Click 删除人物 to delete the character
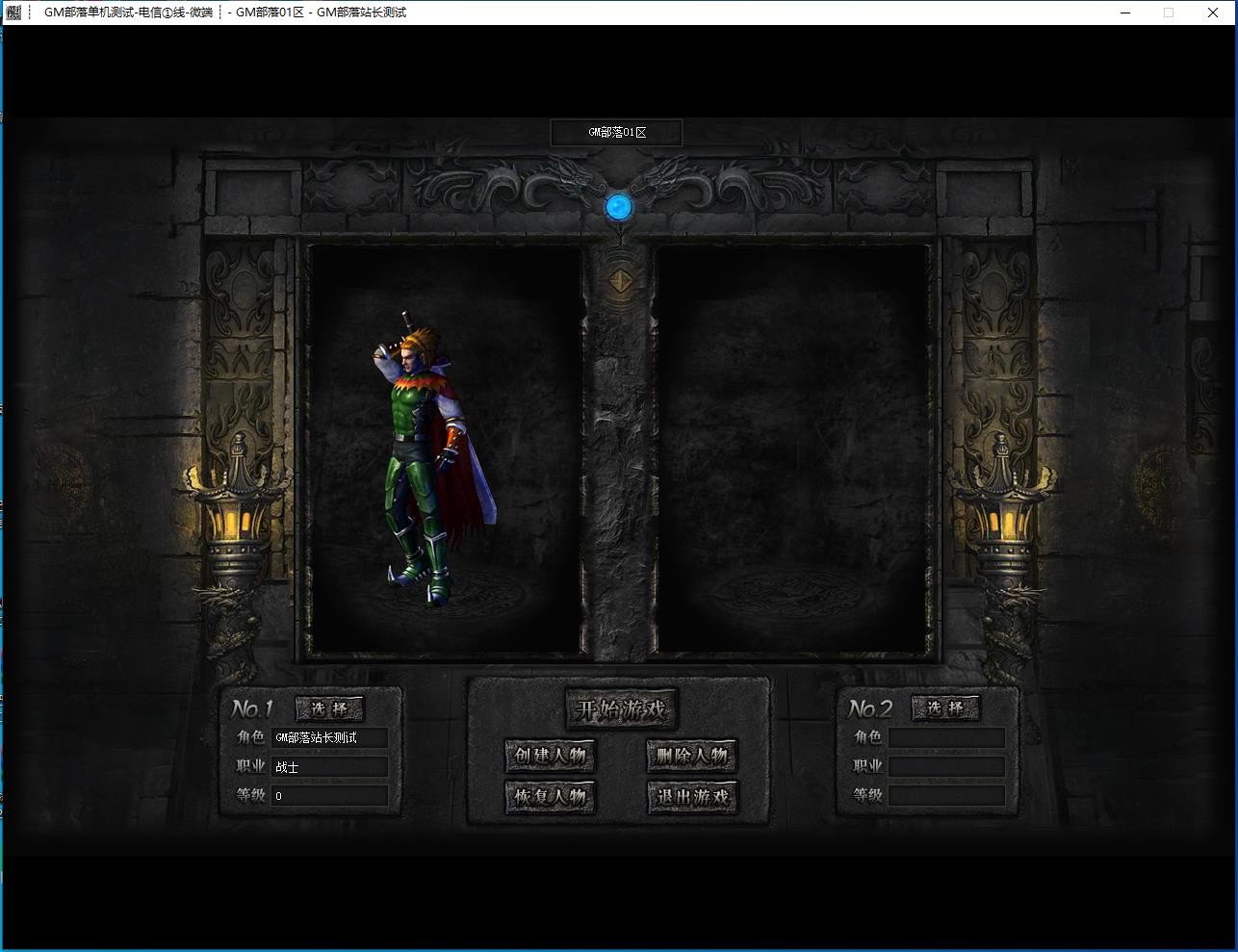 [691, 756]
